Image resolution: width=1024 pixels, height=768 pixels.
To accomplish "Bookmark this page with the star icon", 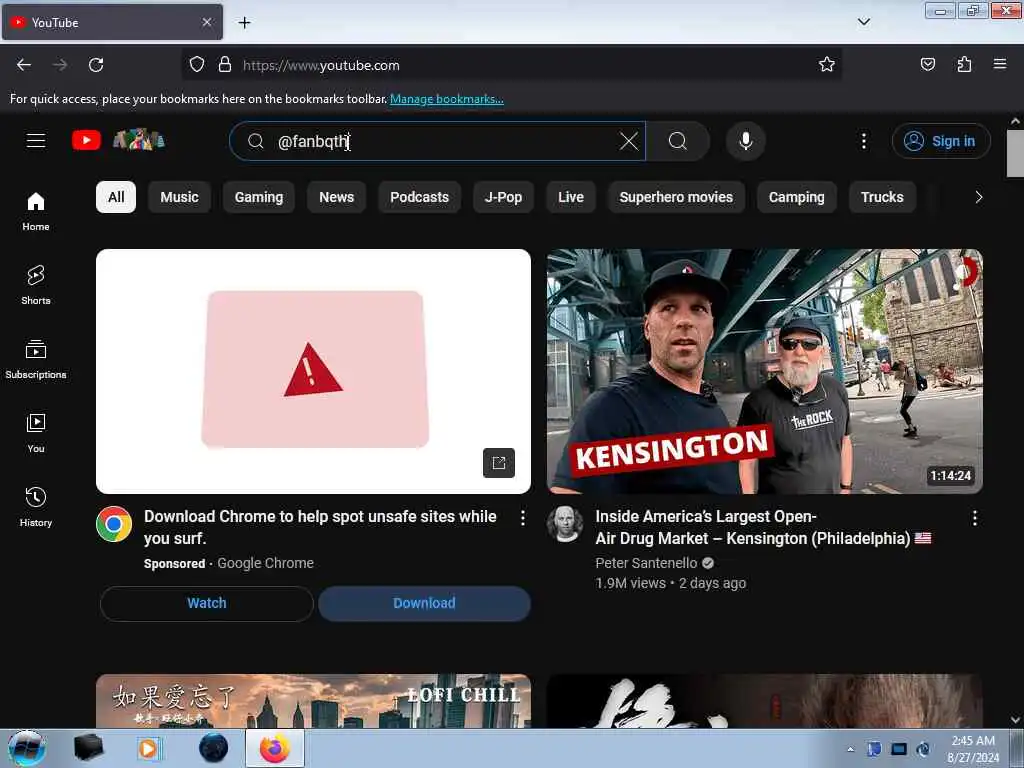I will [827, 65].
